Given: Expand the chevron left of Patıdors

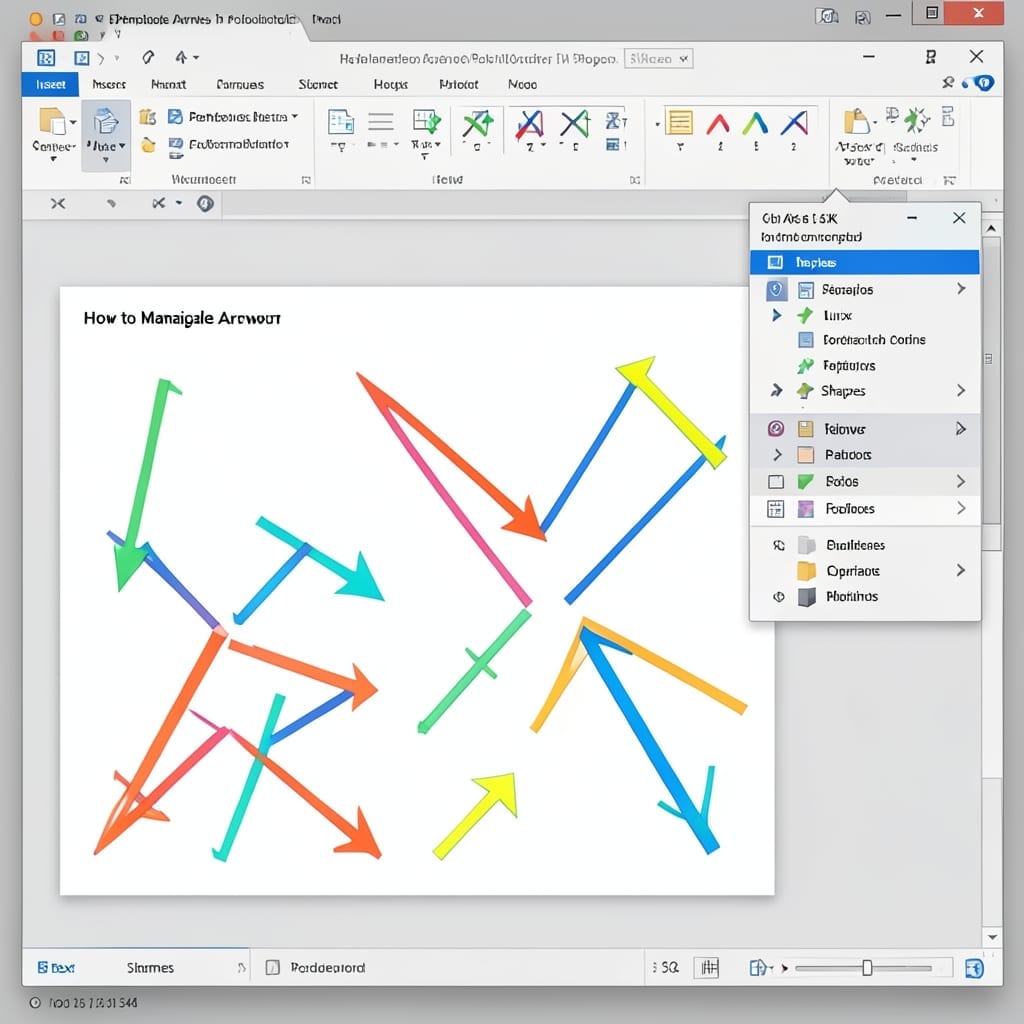Looking at the screenshot, I should pyautogui.click(x=777, y=455).
